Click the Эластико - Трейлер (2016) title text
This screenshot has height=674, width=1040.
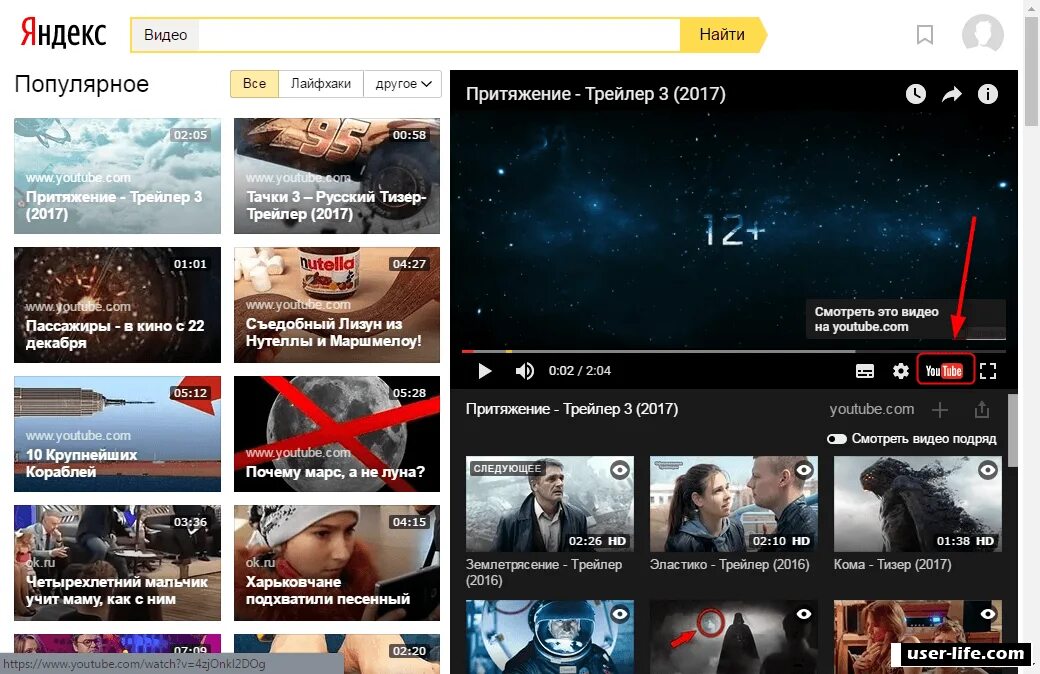click(x=730, y=565)
